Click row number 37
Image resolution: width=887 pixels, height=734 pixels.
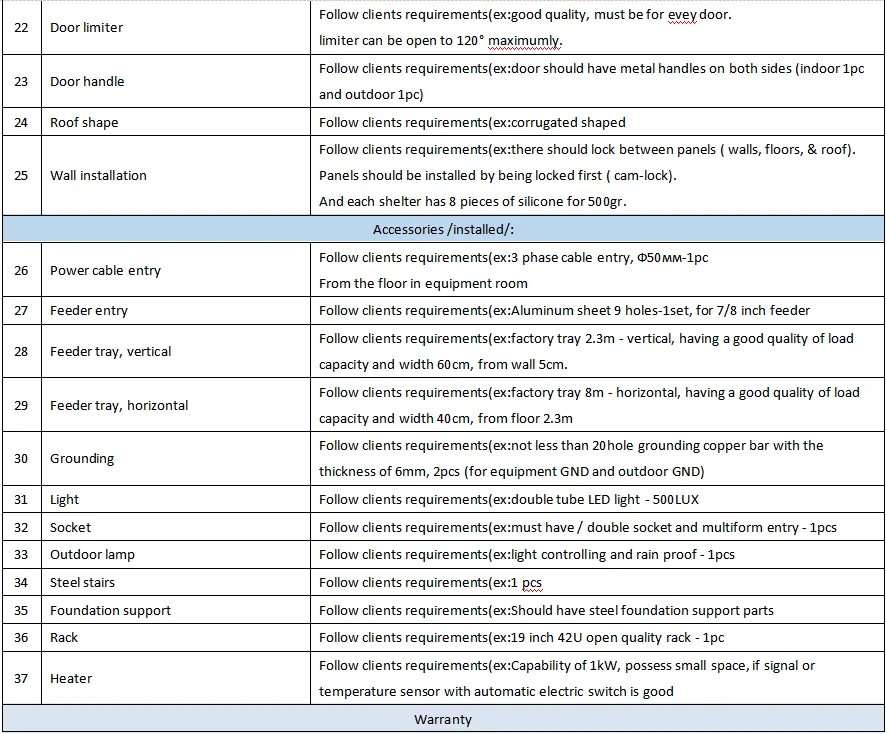pos(21,678)
